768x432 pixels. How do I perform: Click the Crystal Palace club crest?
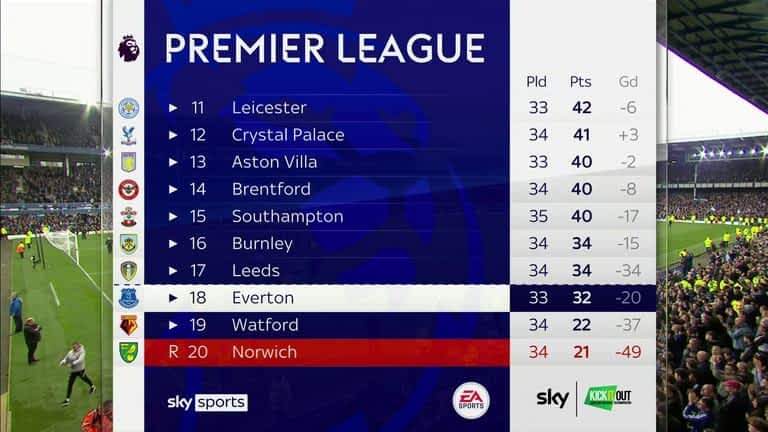click(x=128, y=135)
